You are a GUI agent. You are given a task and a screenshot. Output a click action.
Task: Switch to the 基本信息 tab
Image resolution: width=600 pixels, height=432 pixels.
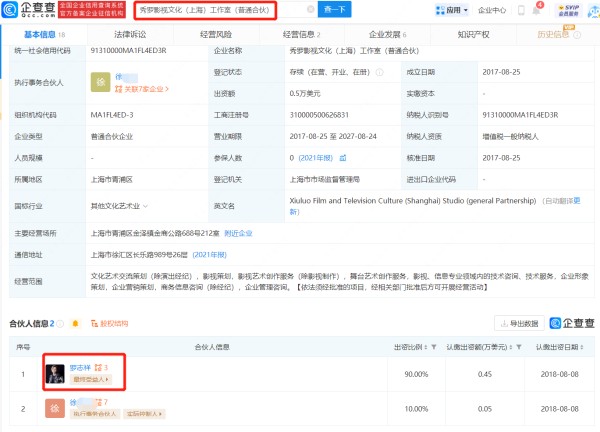coord(44,35)
